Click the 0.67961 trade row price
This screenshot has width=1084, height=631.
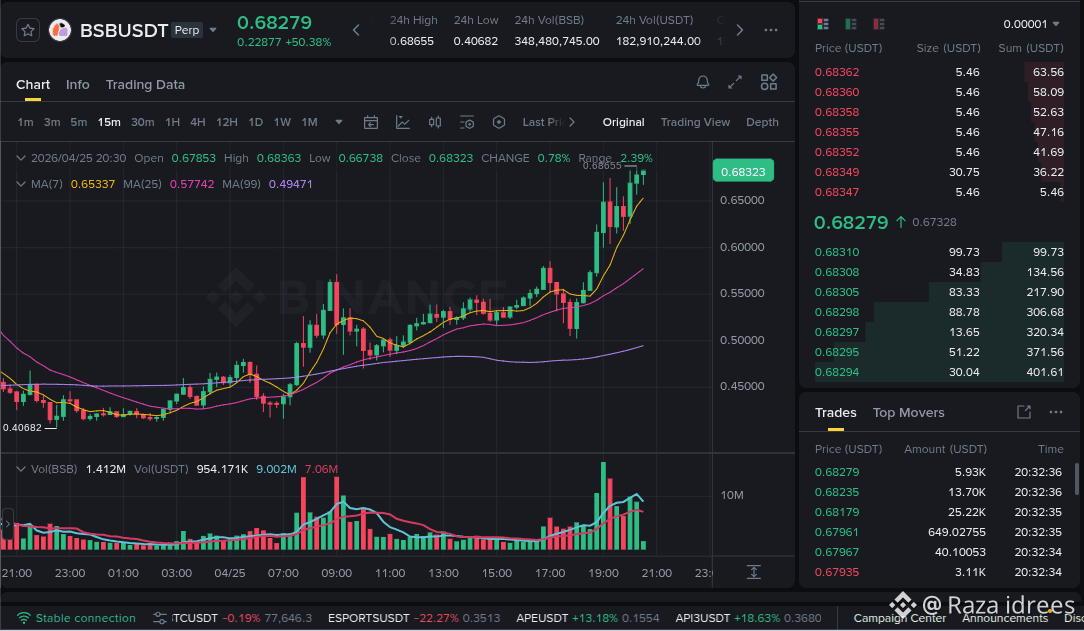[837, 532]
